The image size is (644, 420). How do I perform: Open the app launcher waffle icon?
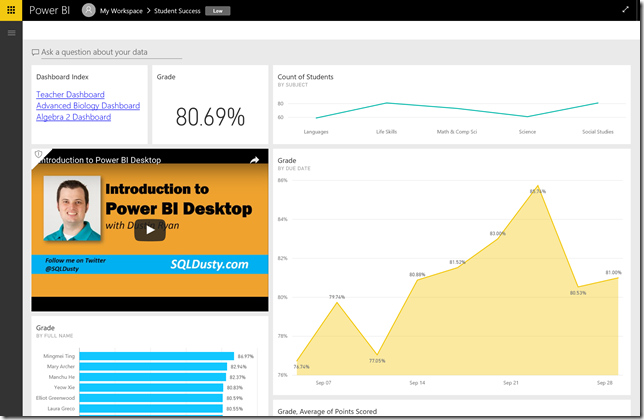point(11,10)
